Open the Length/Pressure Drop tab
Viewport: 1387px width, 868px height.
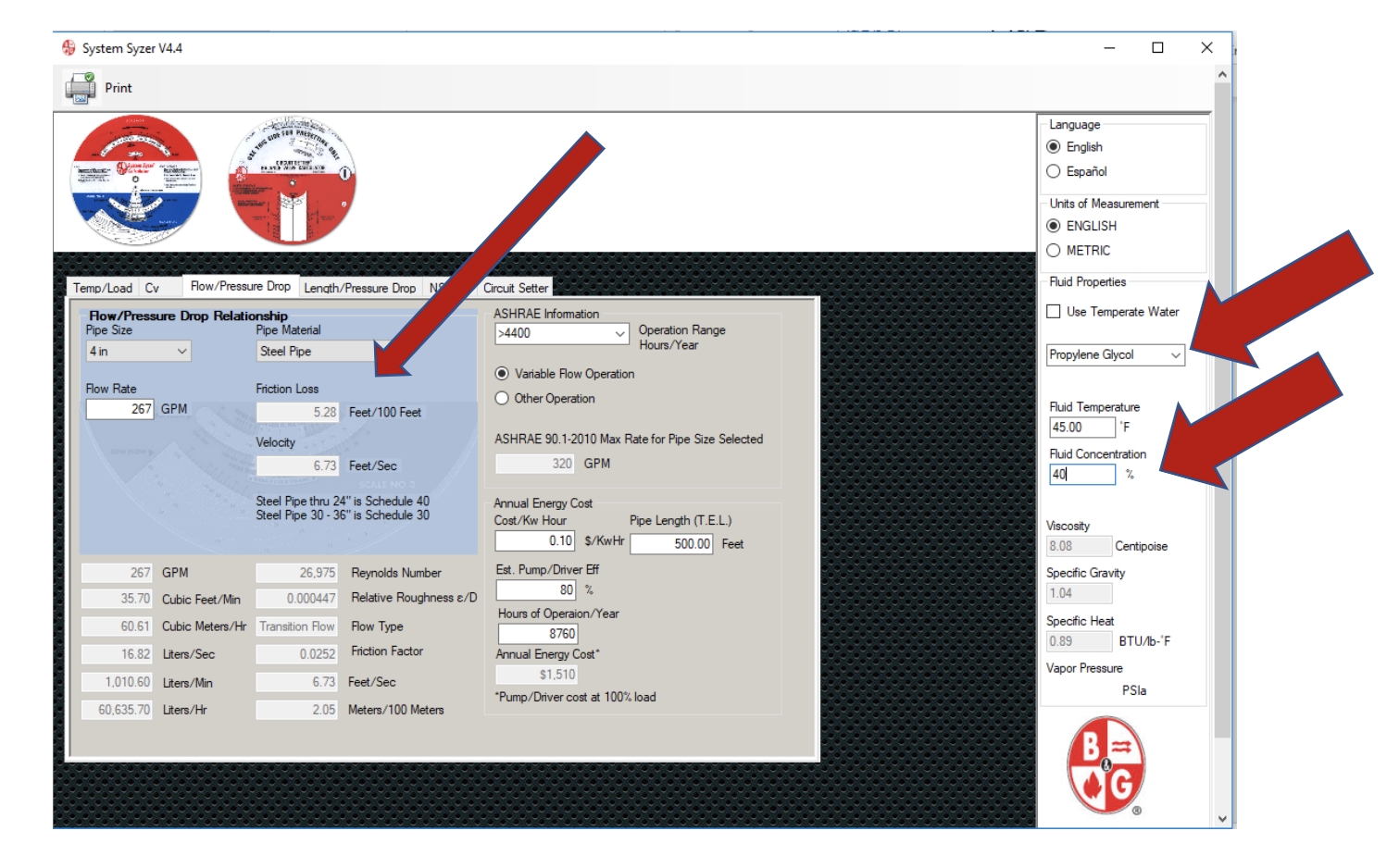pyautogui.click(x=360, y=288)
